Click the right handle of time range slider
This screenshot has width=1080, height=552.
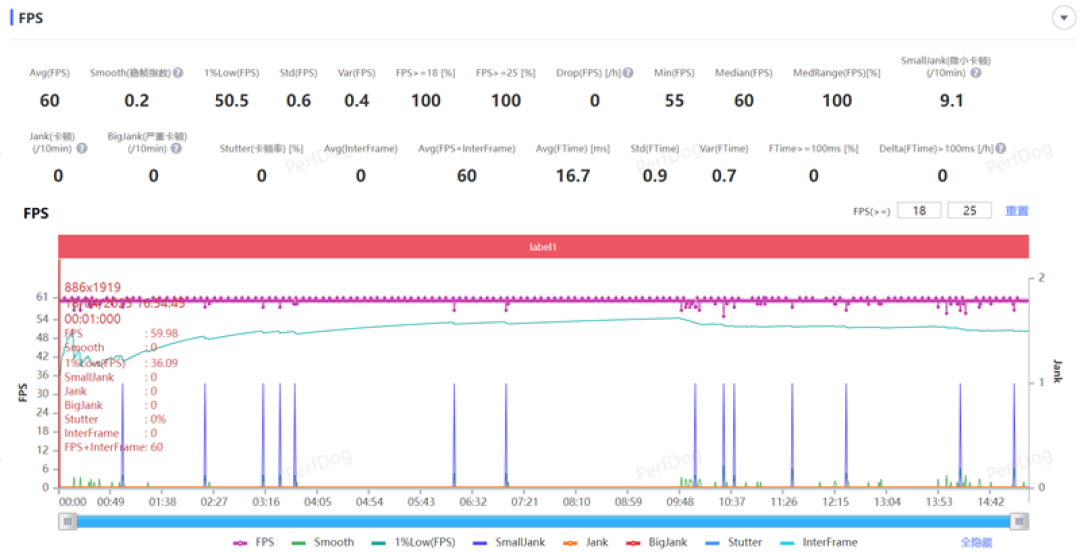[x=1019, y=522]
